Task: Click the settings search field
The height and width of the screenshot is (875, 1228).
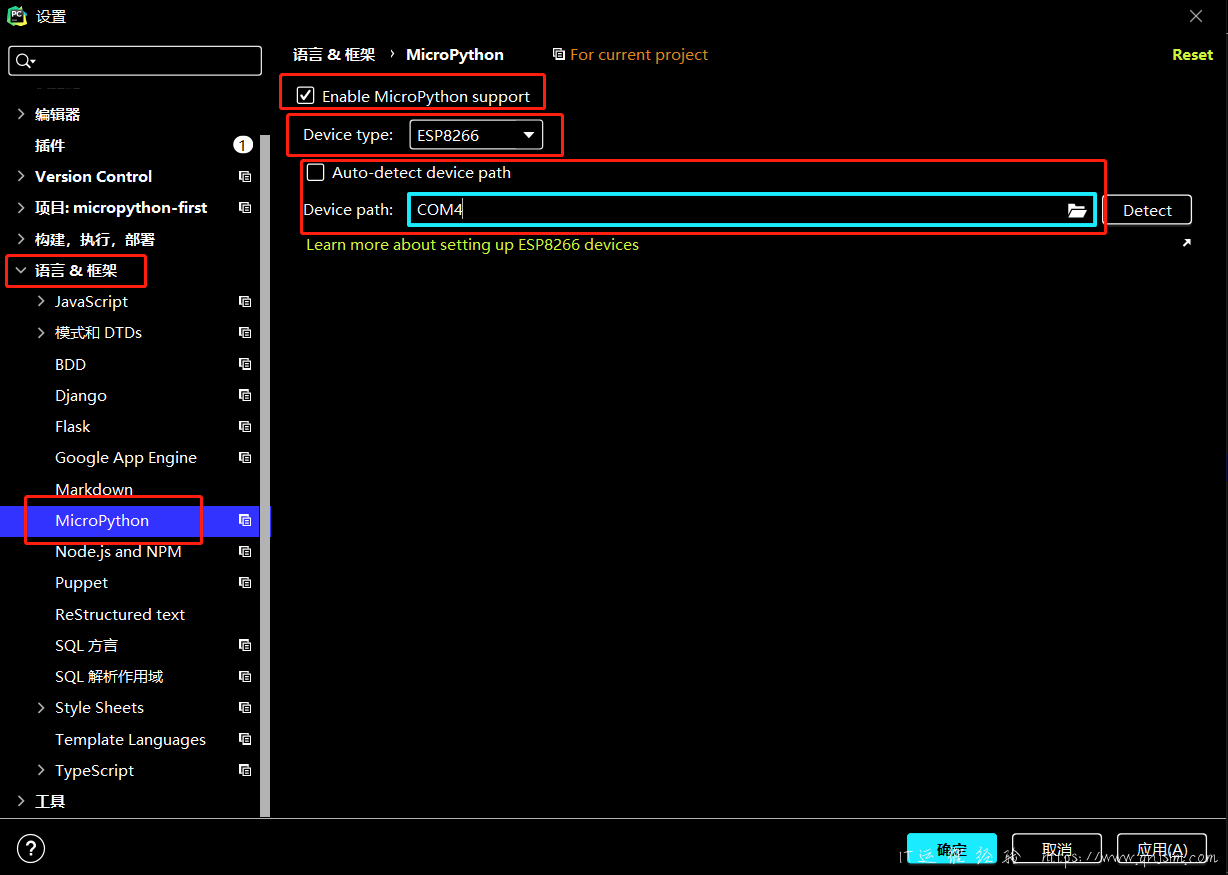Action: point(135,61)
